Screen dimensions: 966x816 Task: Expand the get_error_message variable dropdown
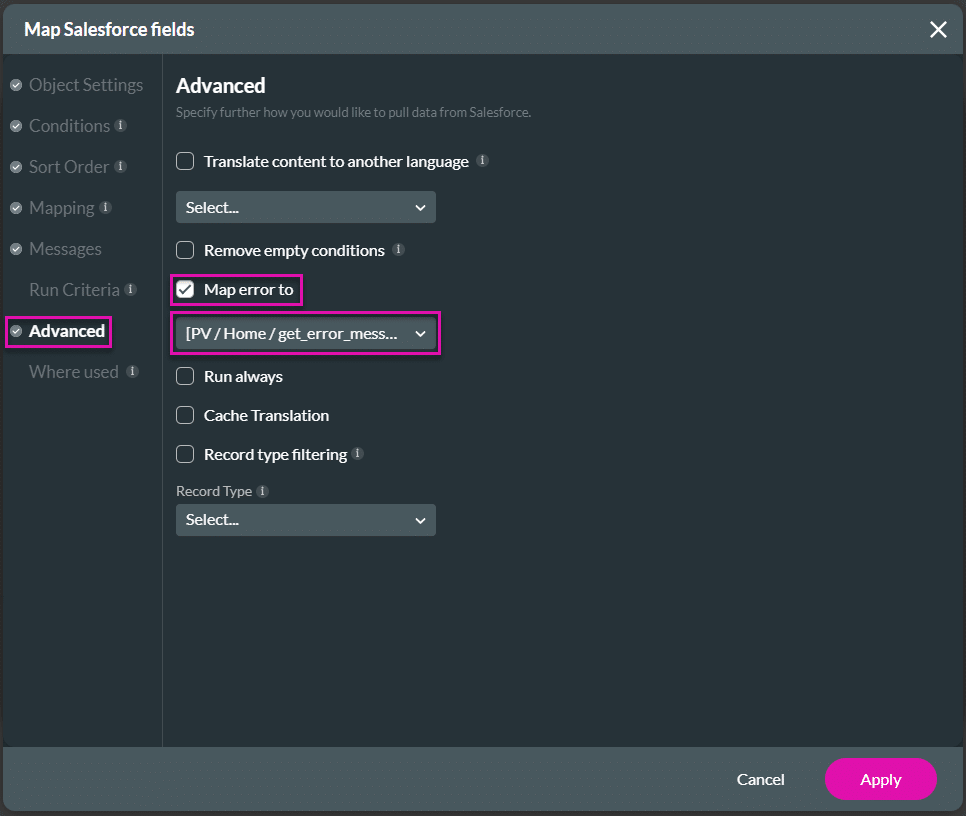[305, 334]
